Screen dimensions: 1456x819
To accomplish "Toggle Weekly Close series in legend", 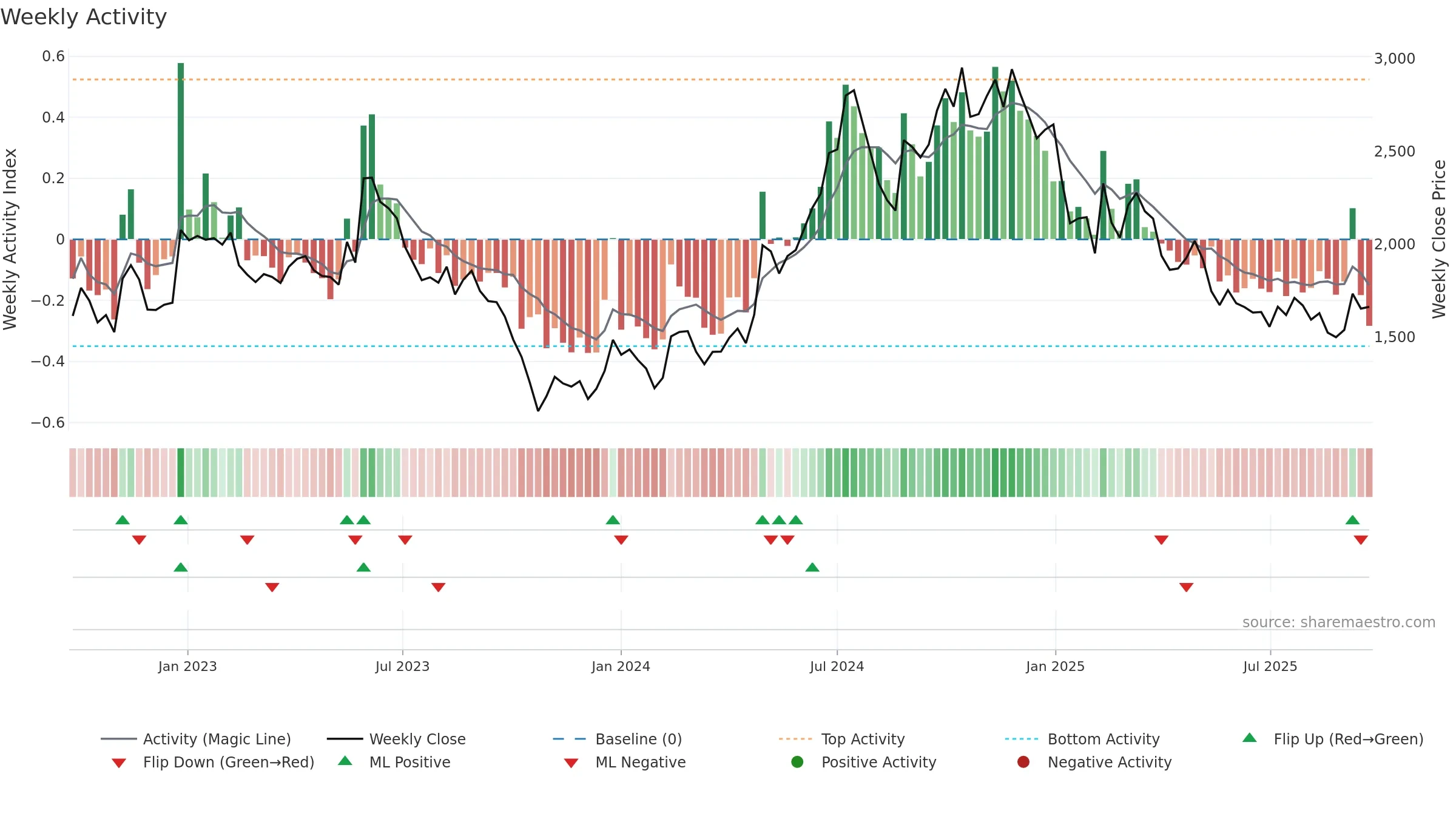I will 396,739.
